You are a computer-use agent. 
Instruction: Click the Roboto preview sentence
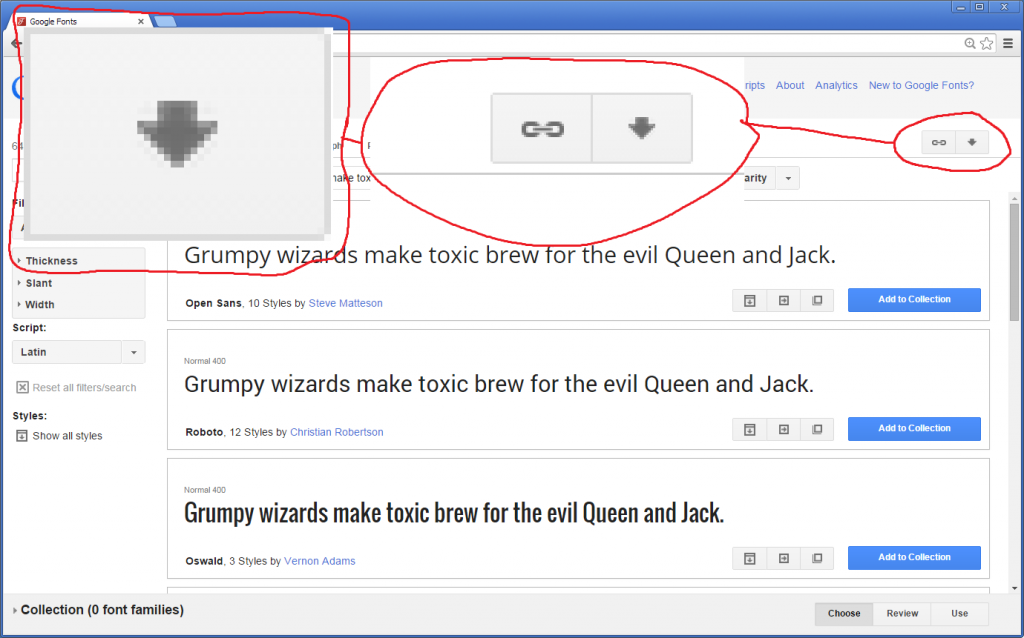tap(499, 384)
